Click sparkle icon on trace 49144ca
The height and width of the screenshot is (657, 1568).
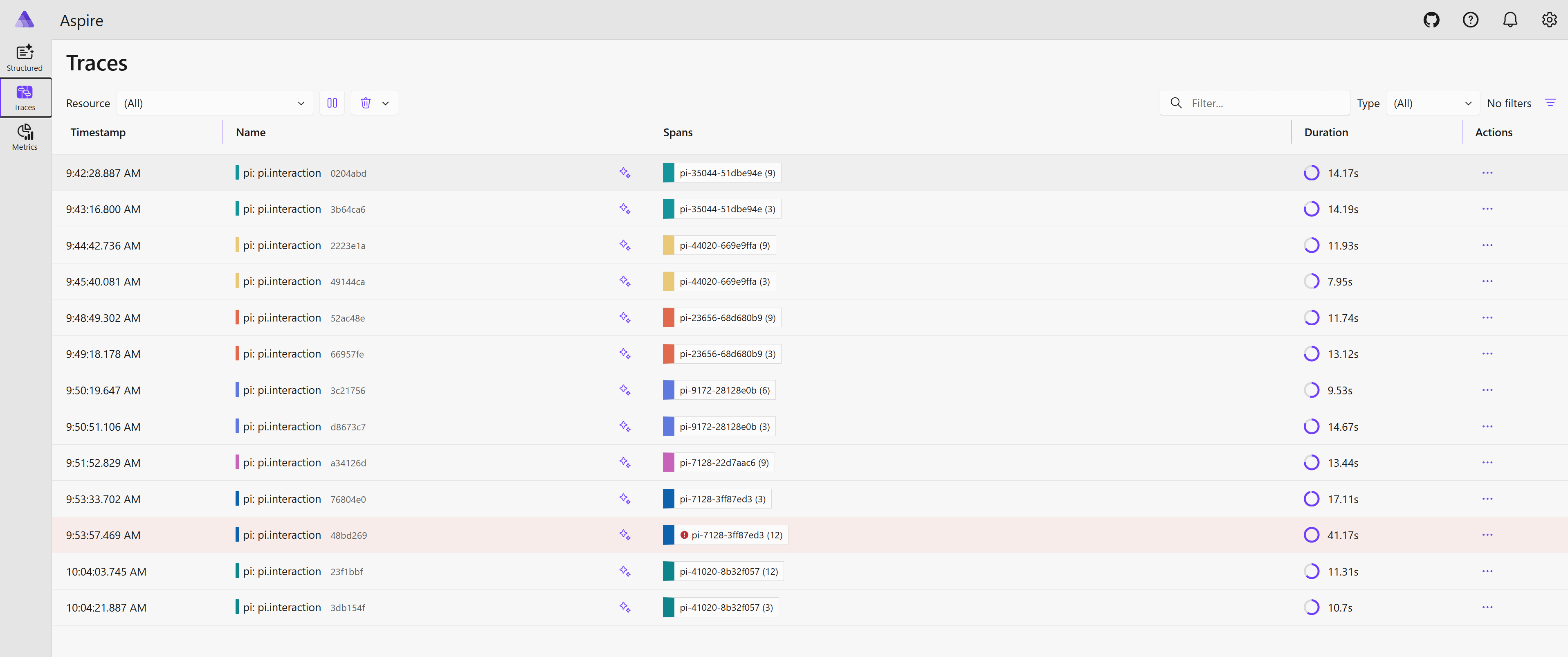click(x=625, y=281)
